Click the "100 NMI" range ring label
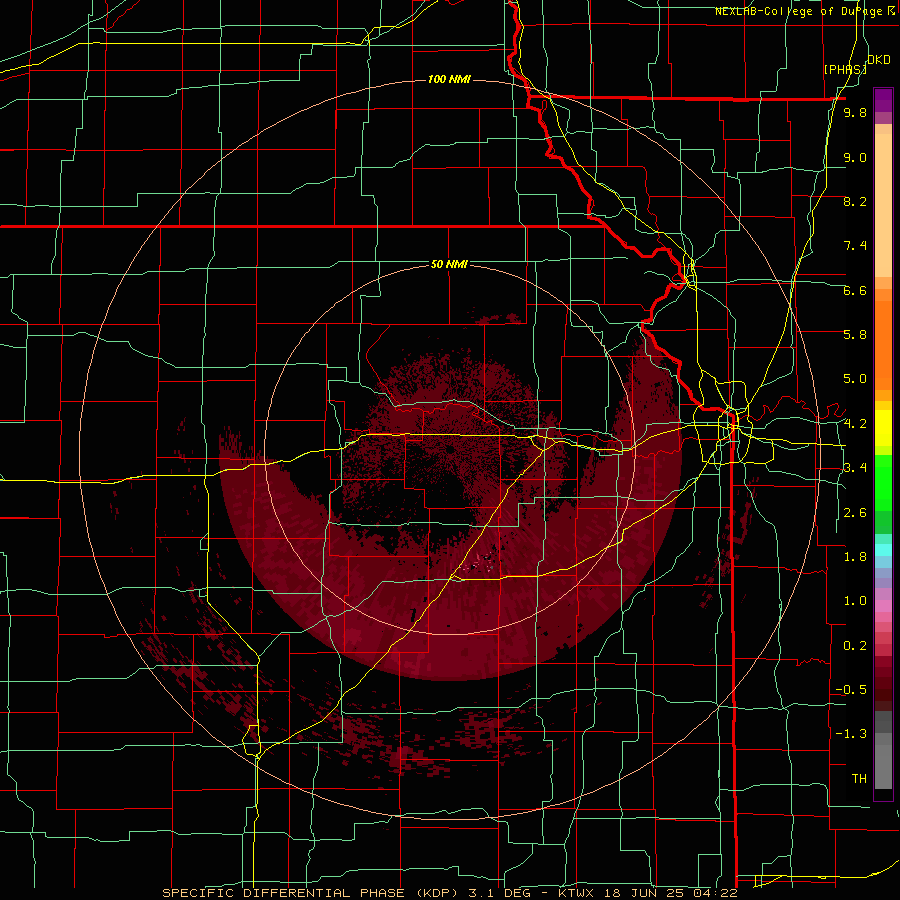Viewport: 900px width, 900px height. [449, 79]
